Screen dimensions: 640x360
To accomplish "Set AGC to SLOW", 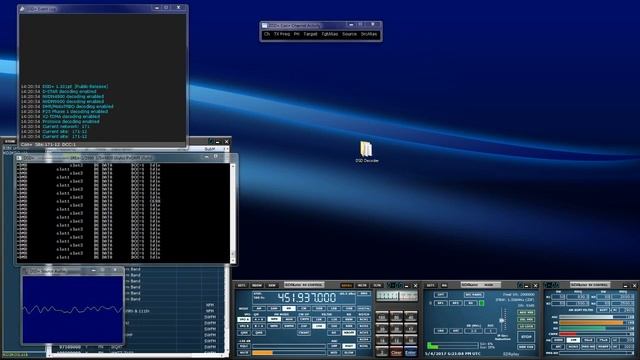I will pyautogui.click(x=349, y=353).
